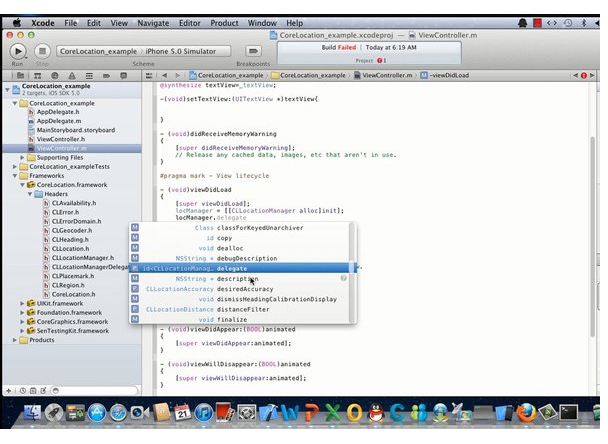
Task: Collapse the Frameworks group
Action: pos(15,176)
